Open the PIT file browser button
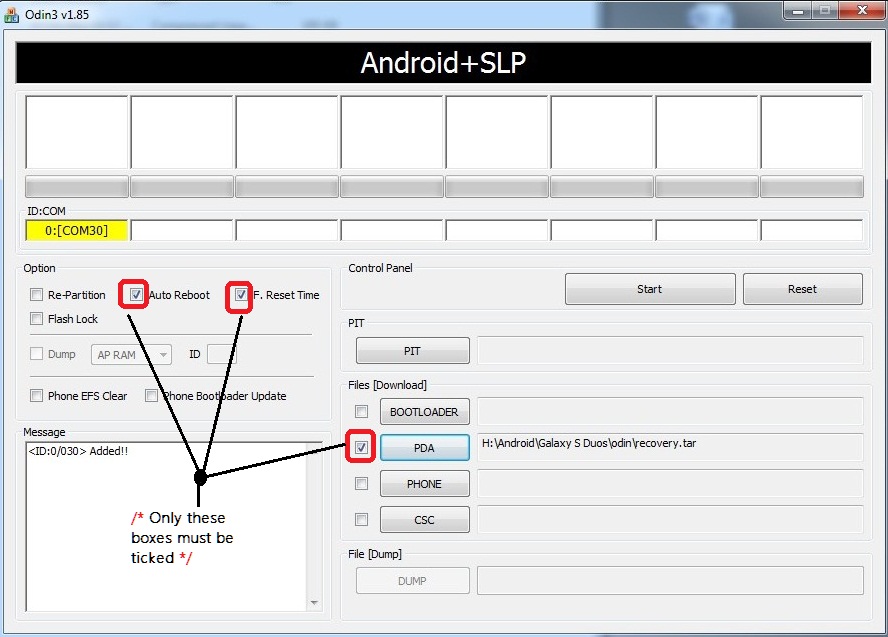The height and width of the screenshot is (637, 888). point(412,351)
